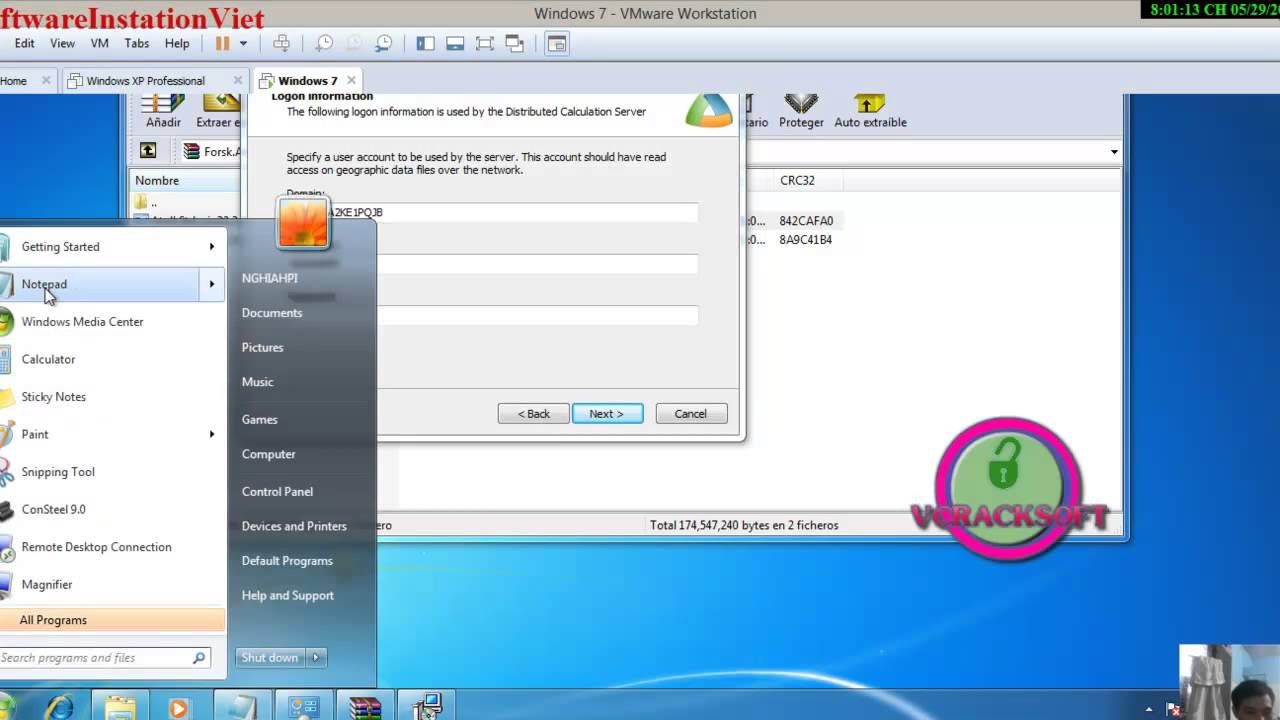Open the VMware Help menu
Image resolution: width=1280 pixels, height=720 pixels.
click(177, 43)
